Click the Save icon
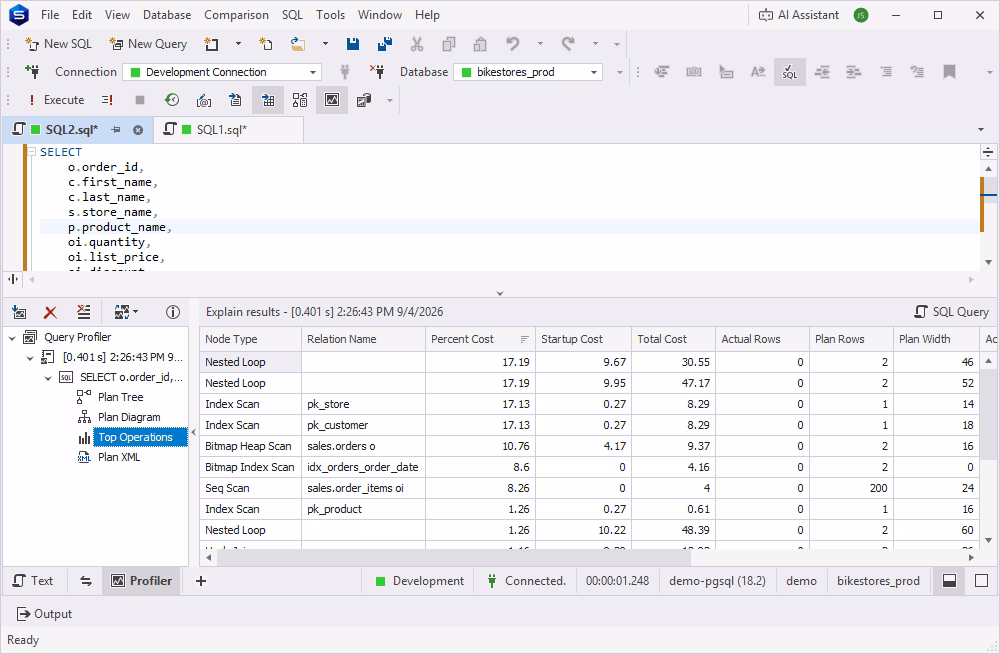 point(353,44)
